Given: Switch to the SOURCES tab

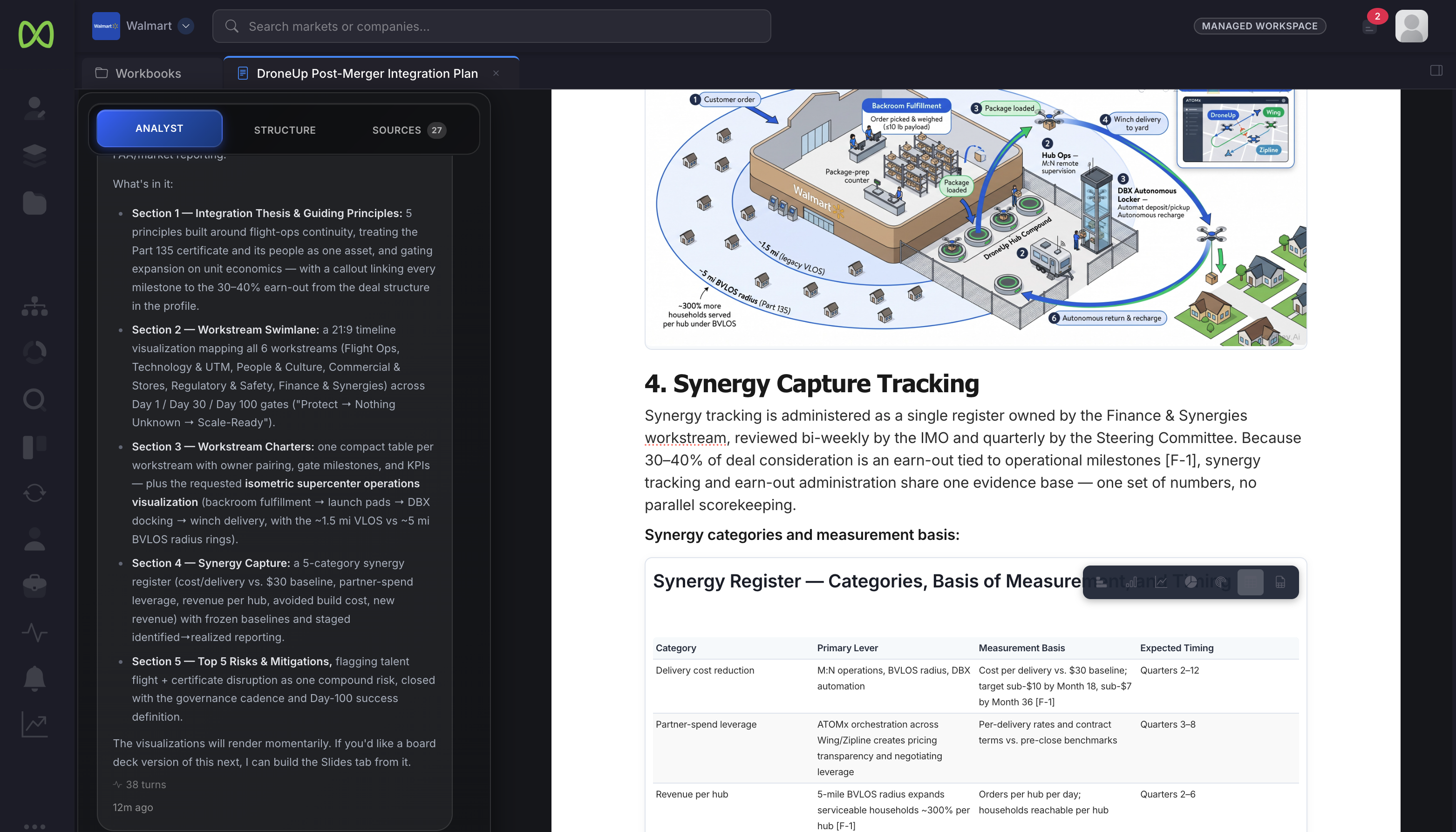Looking at the screenshot, I should 409,130.
